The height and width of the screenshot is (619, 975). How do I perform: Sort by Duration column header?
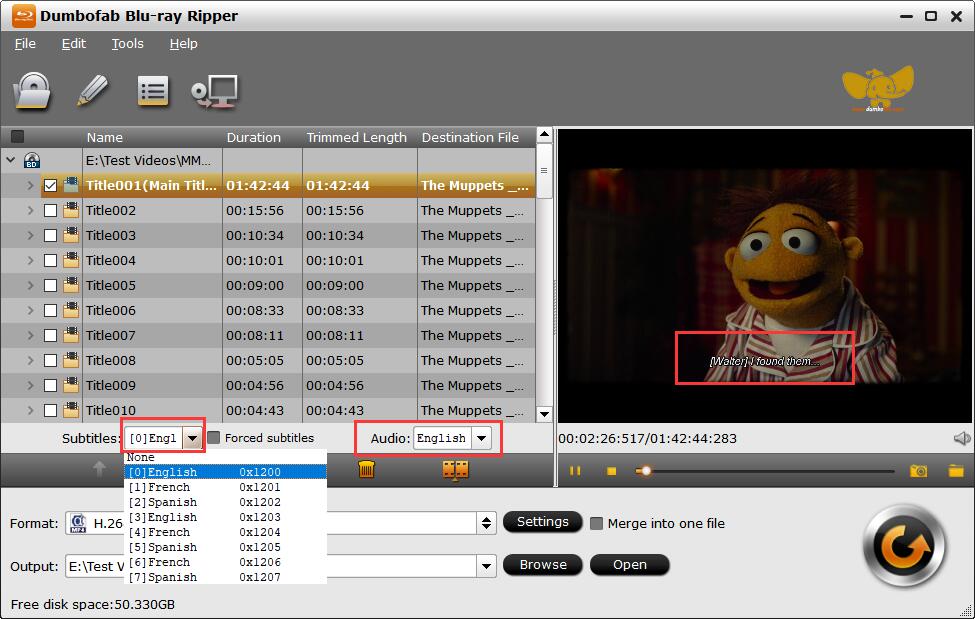point(254,137)
